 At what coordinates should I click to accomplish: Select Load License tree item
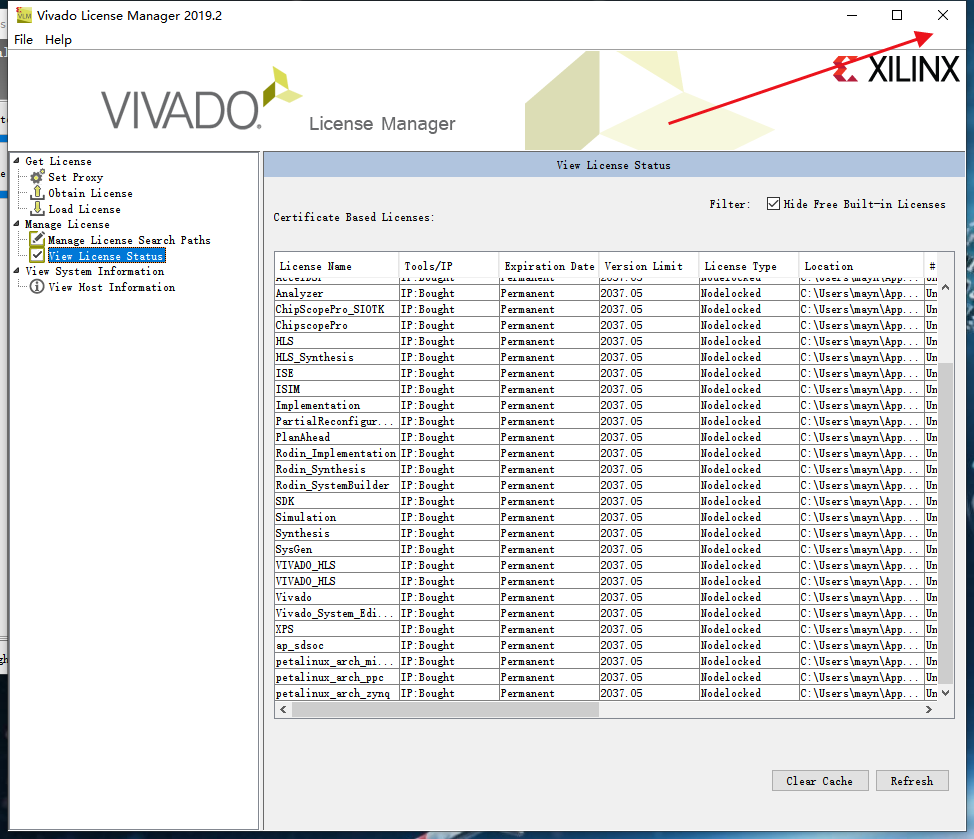pos(84,209)
